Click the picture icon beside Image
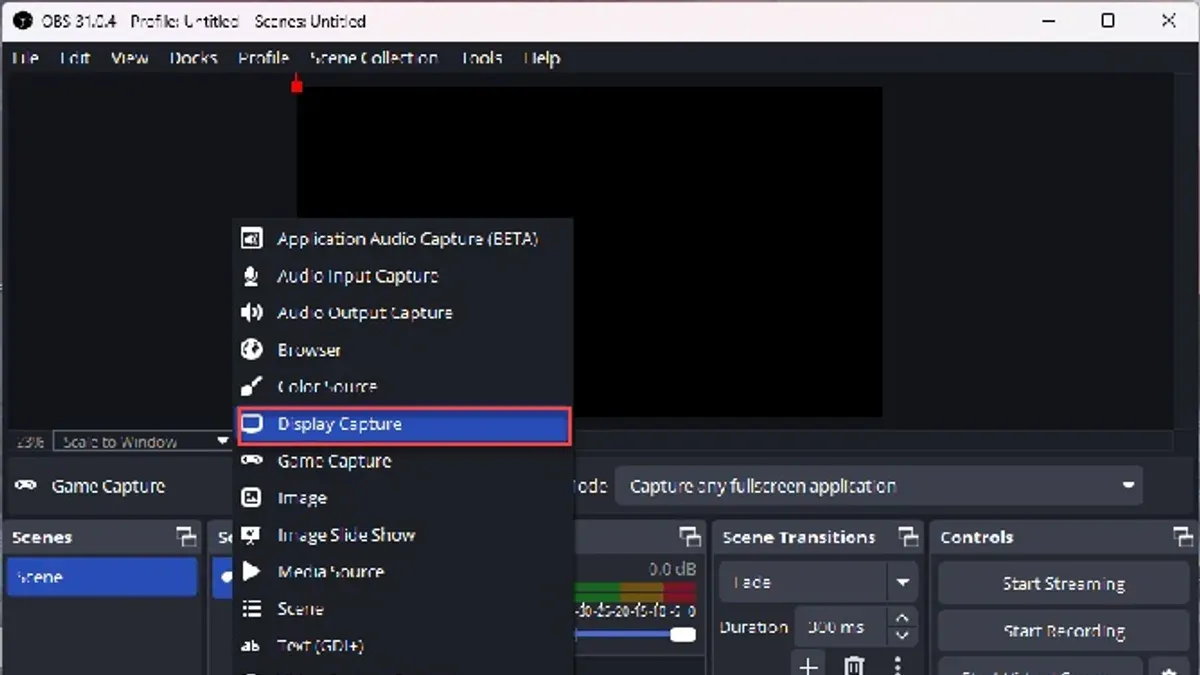 pos(252,498)
